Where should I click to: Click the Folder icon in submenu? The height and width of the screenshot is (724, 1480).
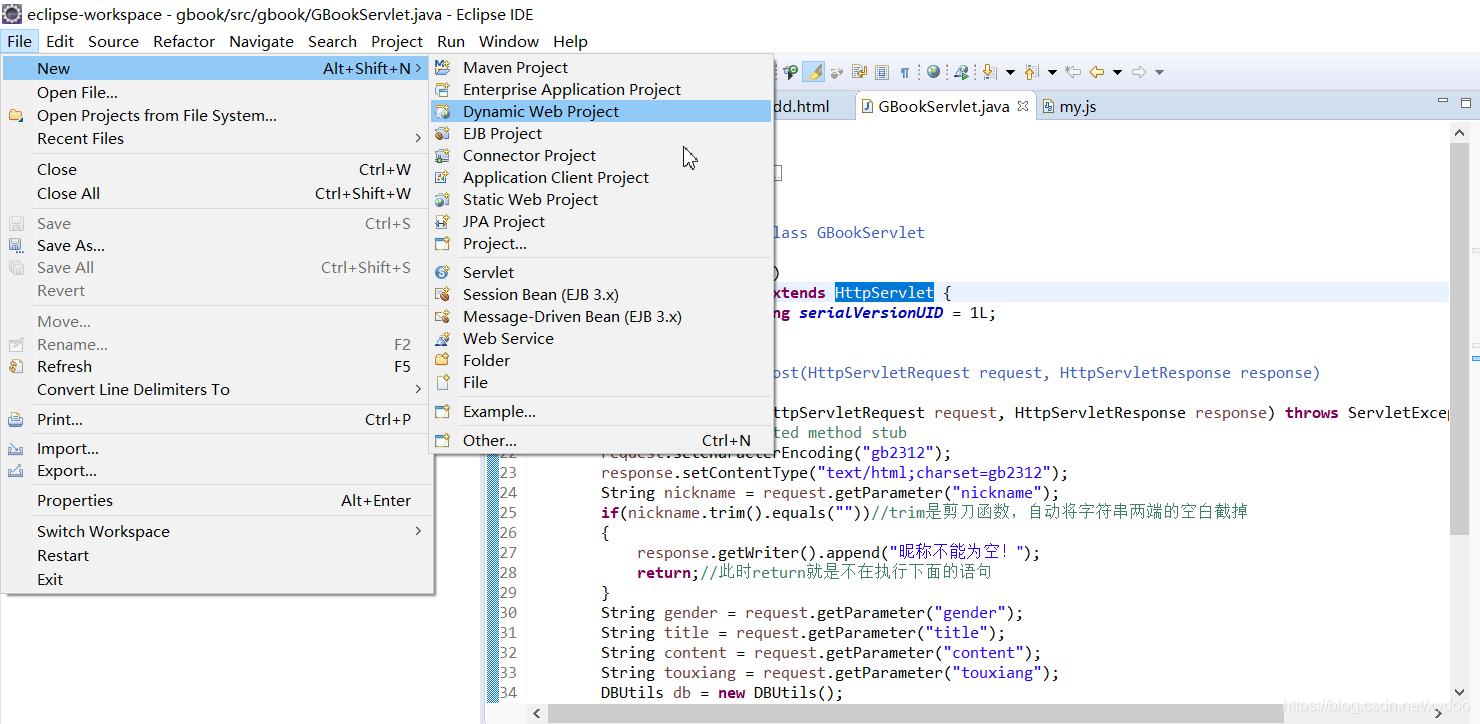[443, 360]
